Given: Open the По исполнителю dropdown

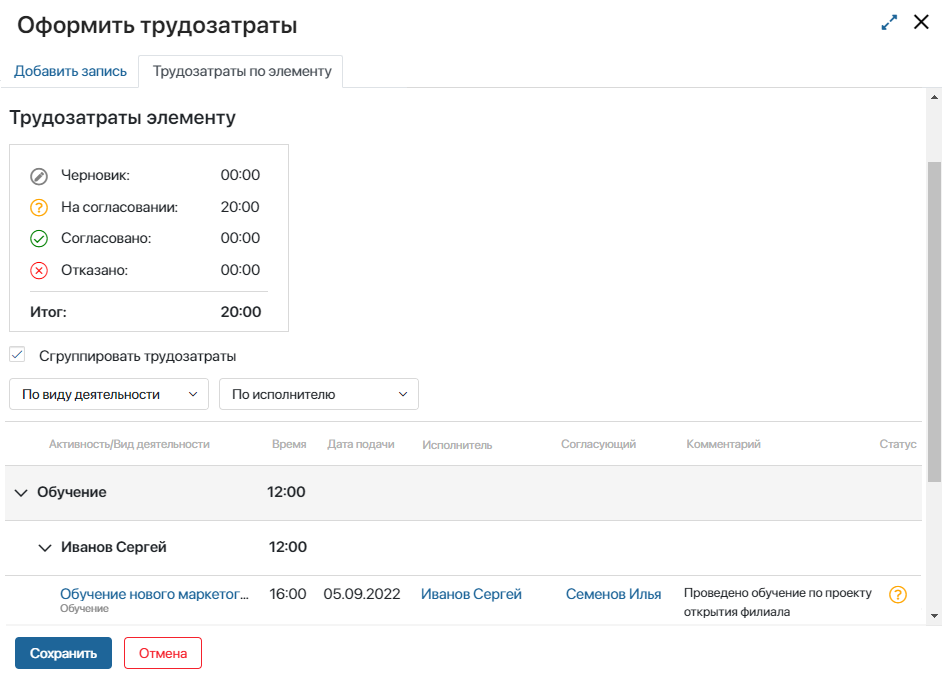Looking at the screenshot, I should 319,394.
